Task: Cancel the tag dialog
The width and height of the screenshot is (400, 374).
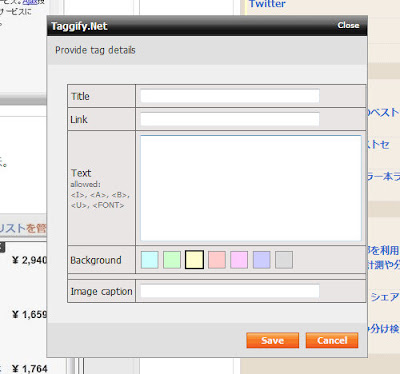Action: click(x=332, y=340)
